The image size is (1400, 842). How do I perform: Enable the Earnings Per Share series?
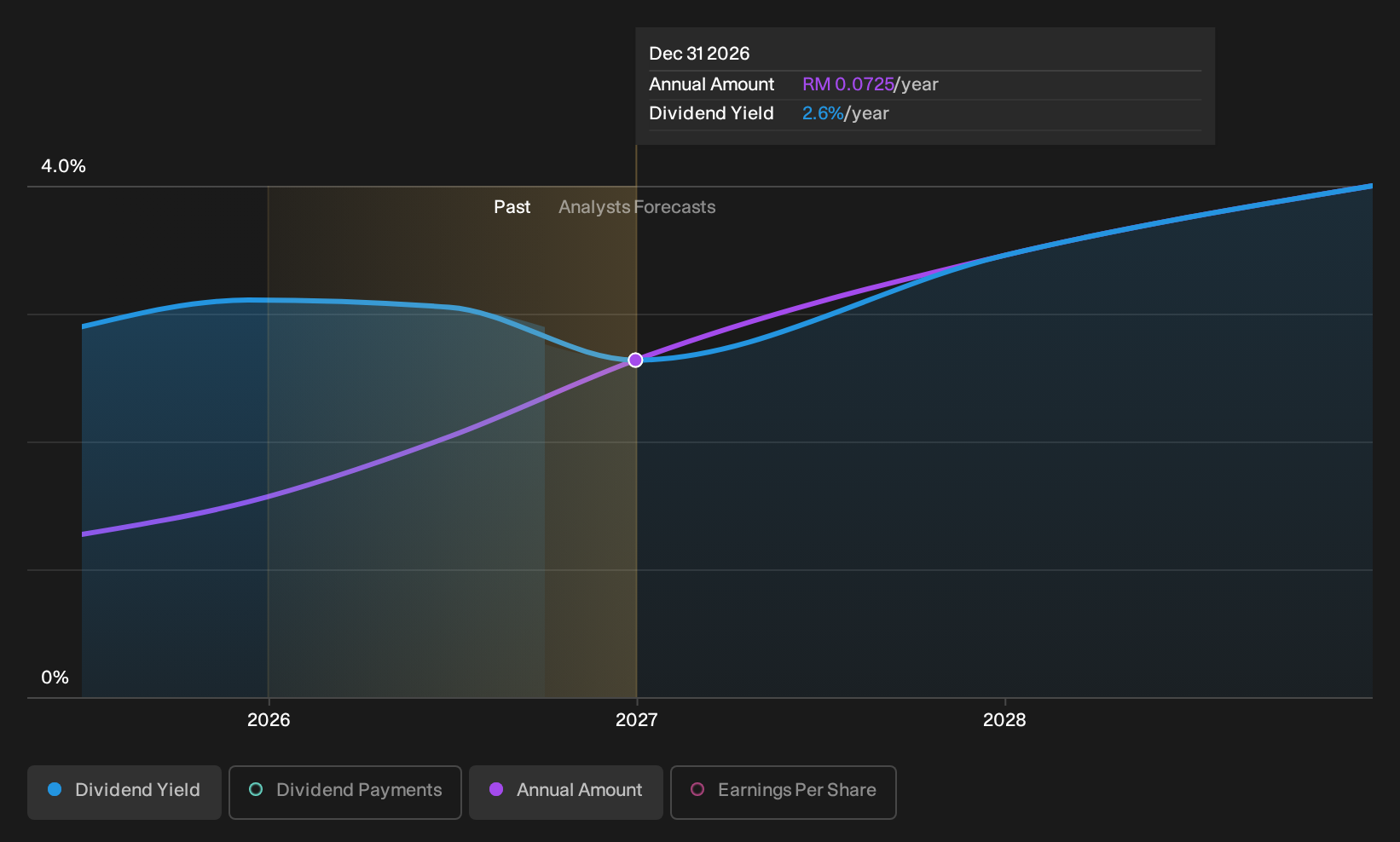[x=784, y=792]
